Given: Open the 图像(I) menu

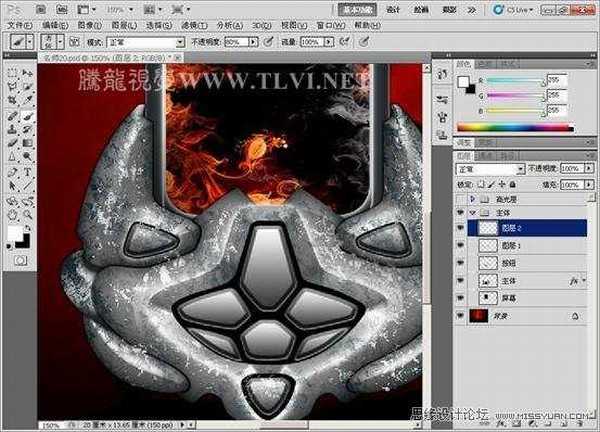Looking at the screenshot, I should (90, 26).
